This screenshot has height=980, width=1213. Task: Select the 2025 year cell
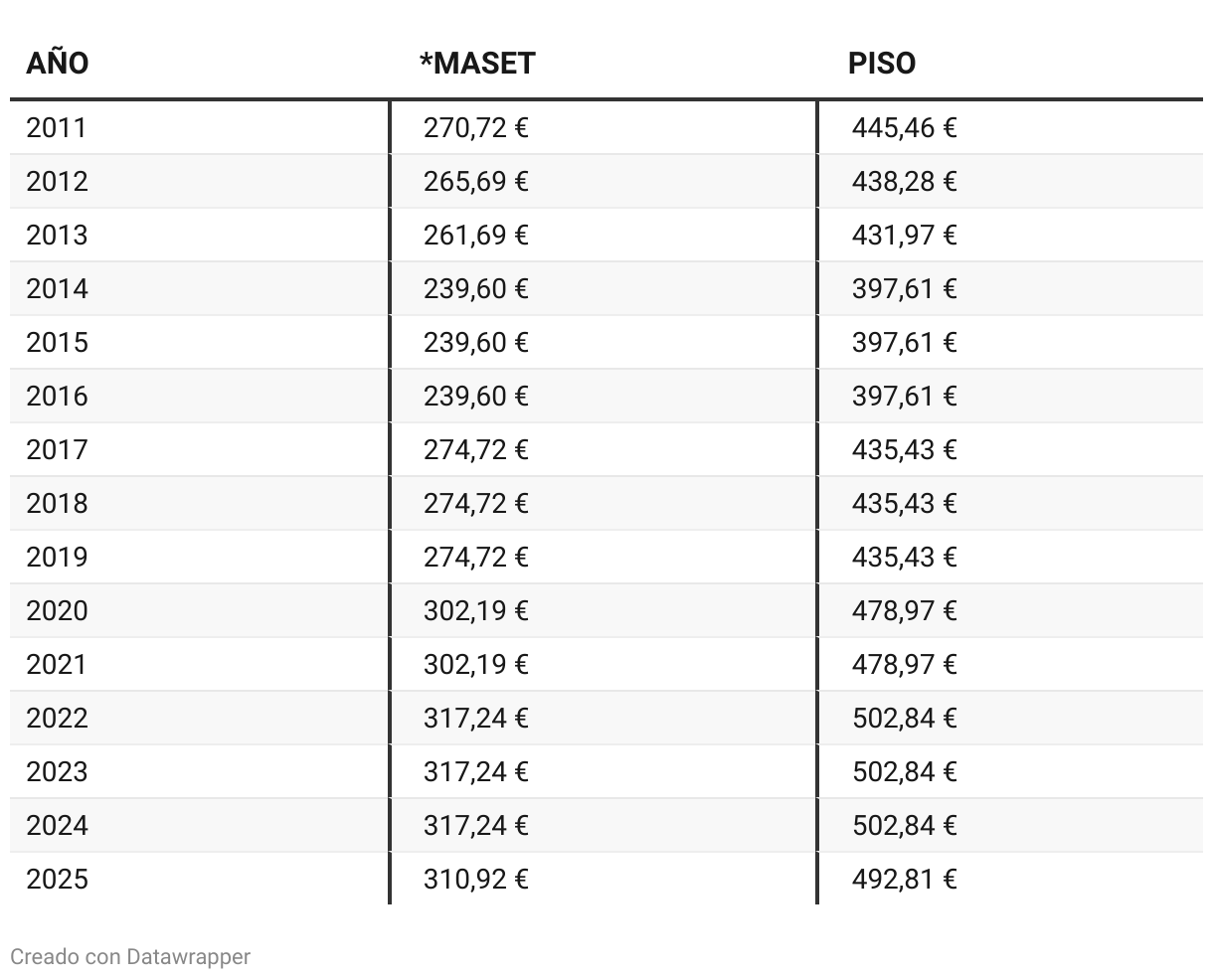point(57,880)
